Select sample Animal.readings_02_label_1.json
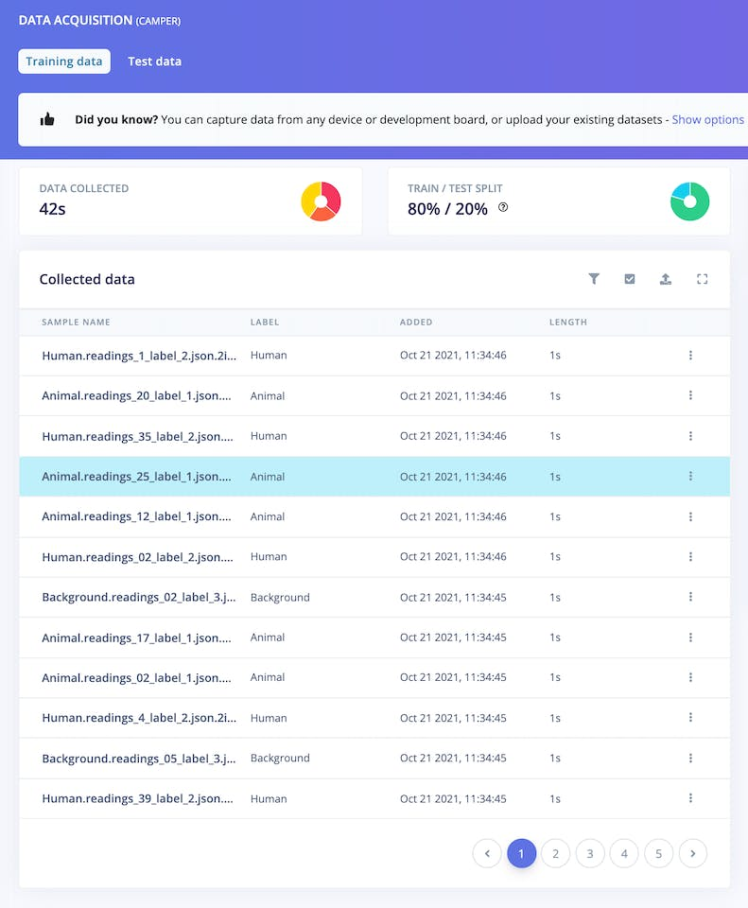The width and height of the screenshot is (748, 908). point(137,678)
